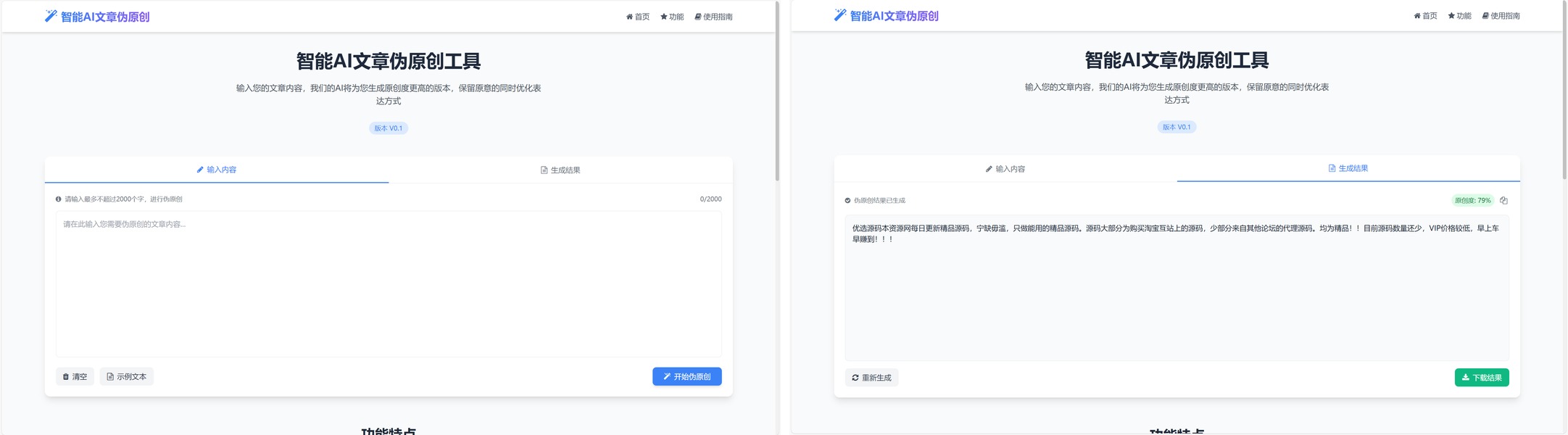
Task: Click the document icon on left 生成结果 tab
Action: tap(544, 170)
